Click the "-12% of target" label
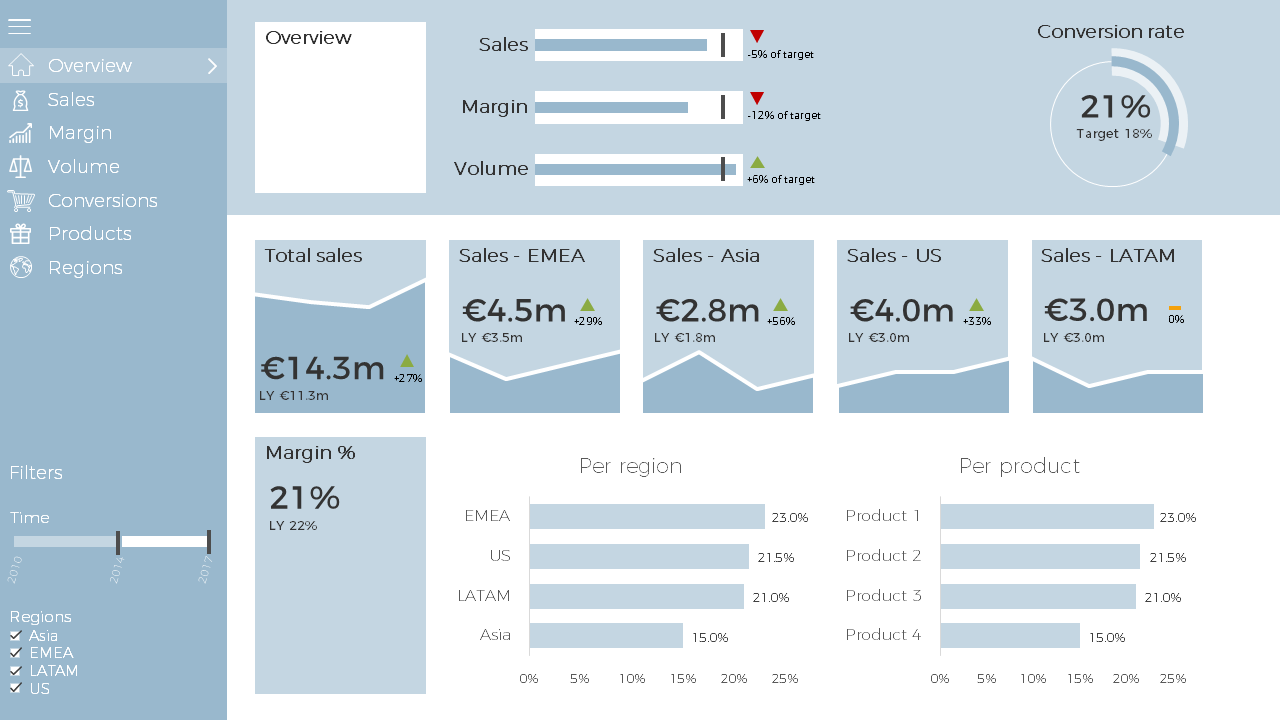The height and width of the screenshot is (720, 1280). (784, 116)
